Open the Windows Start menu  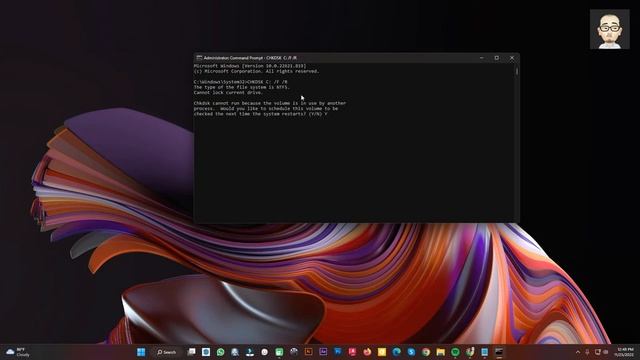pos(141,352)
